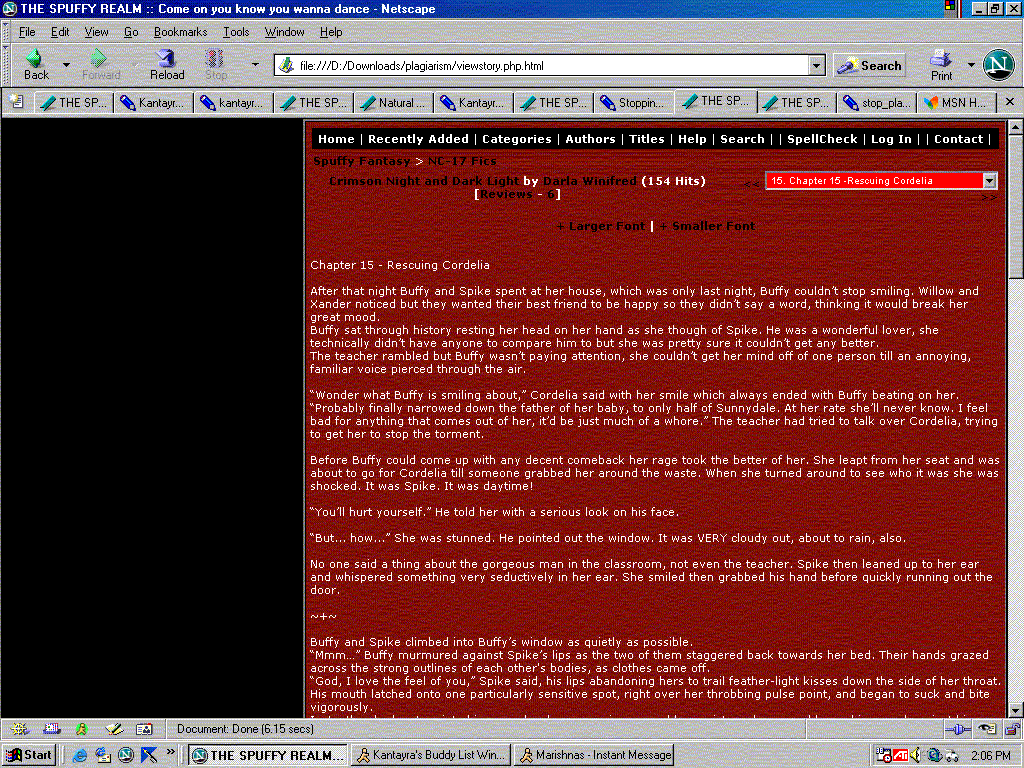Print the page with the Print icon
Screen dimensions: 1024x768
(x=941, y=65)
